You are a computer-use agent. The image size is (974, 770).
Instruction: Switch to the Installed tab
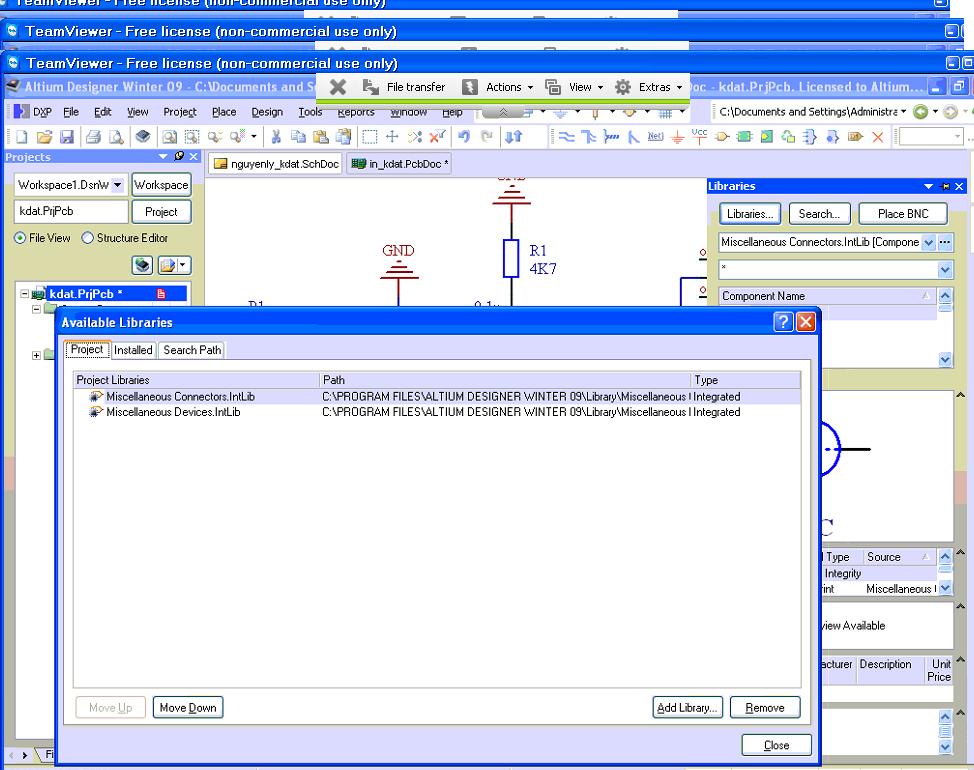point(133,350)
